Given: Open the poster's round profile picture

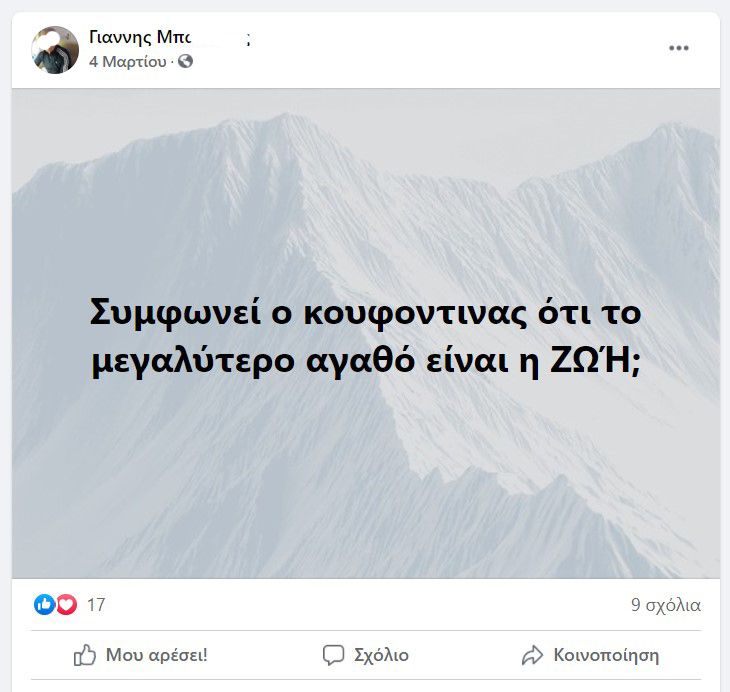Looking at the screenshot, I should pyautogui.click(x=55, y=50).
